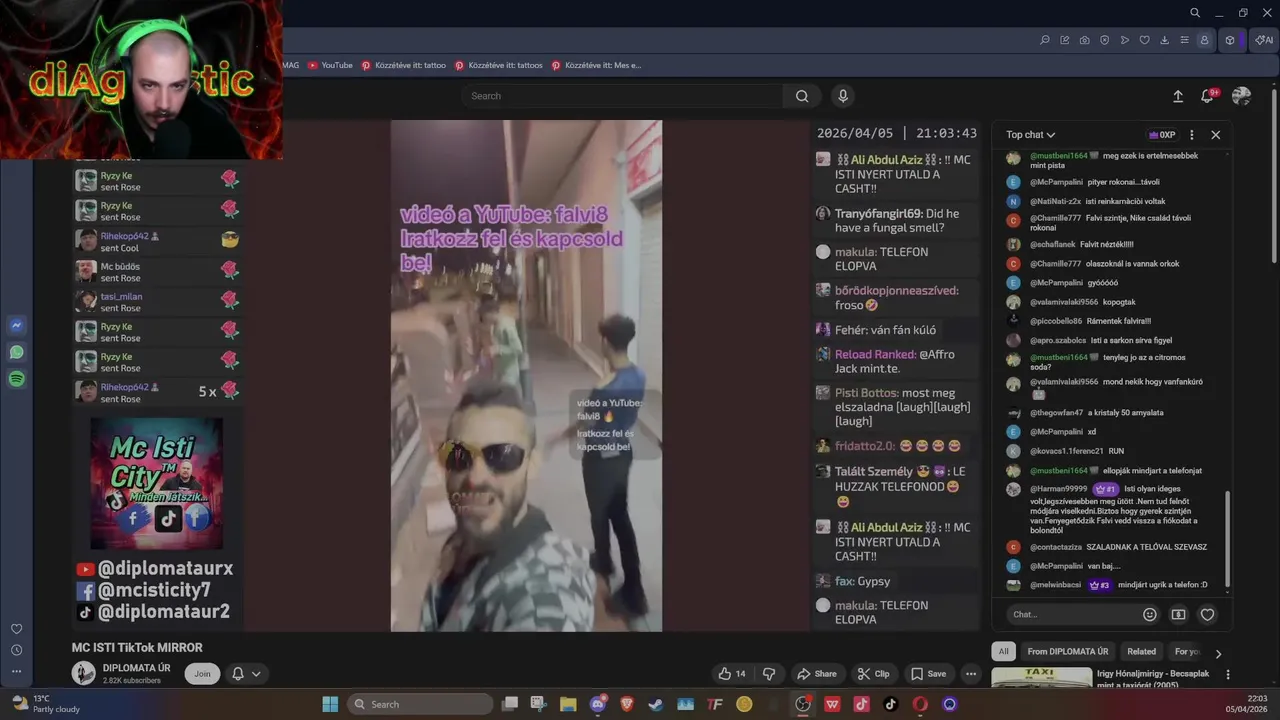This screenshot has height=720, width=1280.
Task: Open the chat emoji picker
Action: coord(1150,614)
